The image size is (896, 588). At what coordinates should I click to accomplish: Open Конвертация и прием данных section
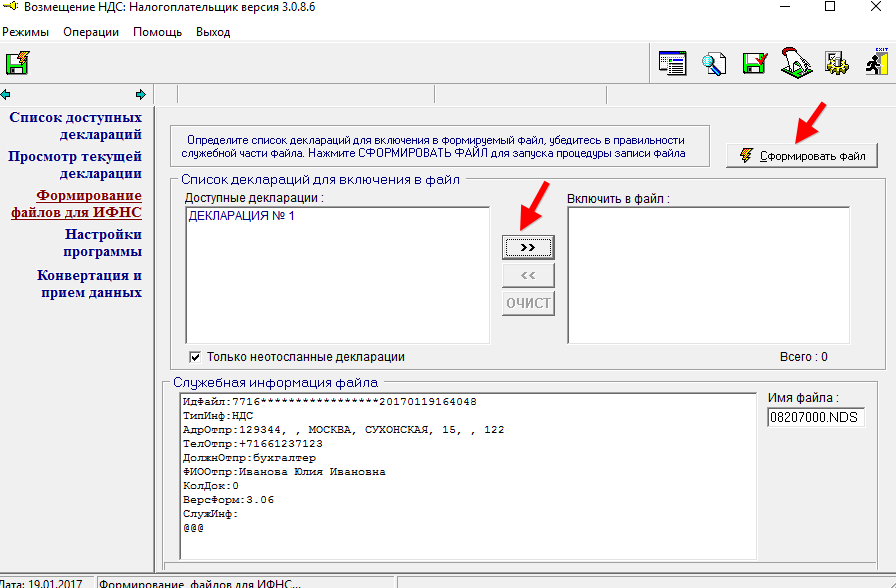[89, 284]
